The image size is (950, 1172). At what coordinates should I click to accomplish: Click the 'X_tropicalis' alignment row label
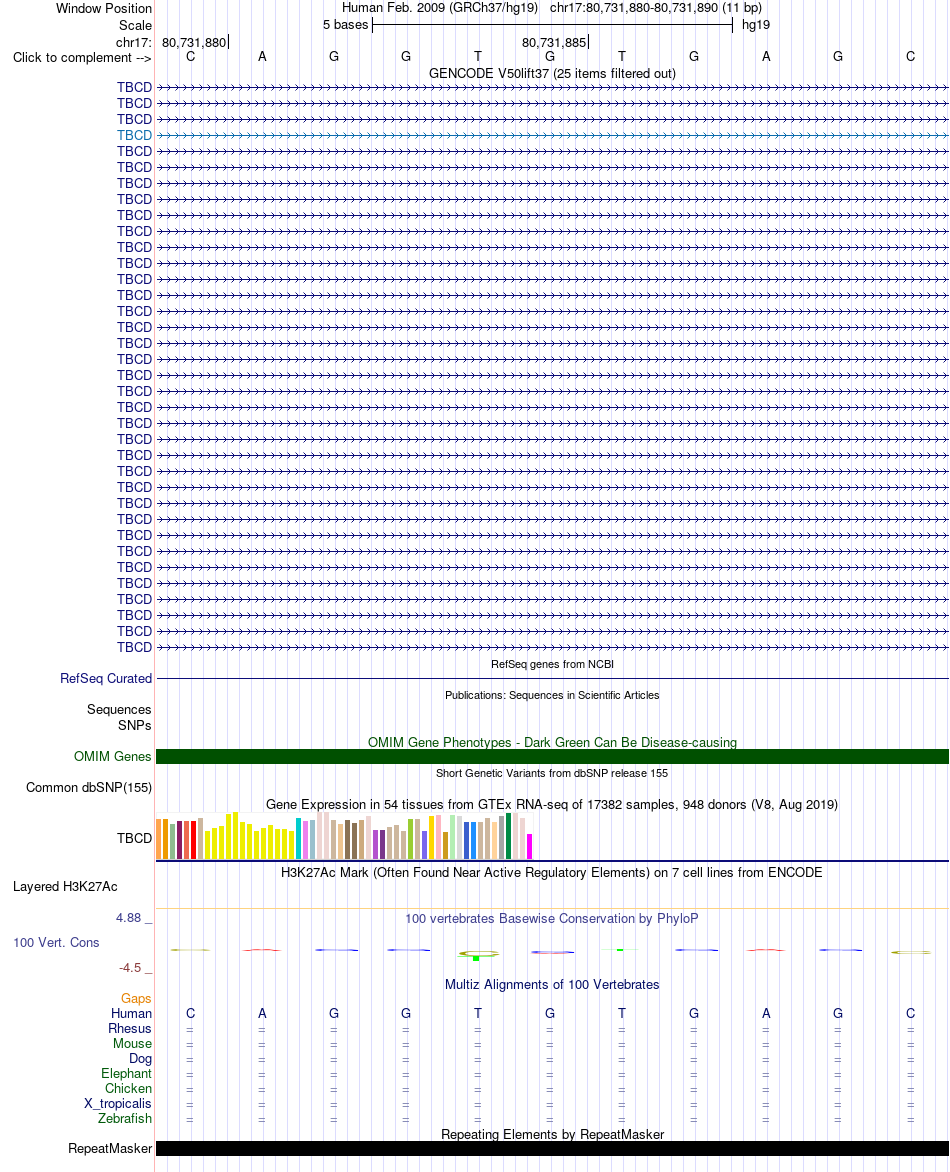coord(118,1104)
